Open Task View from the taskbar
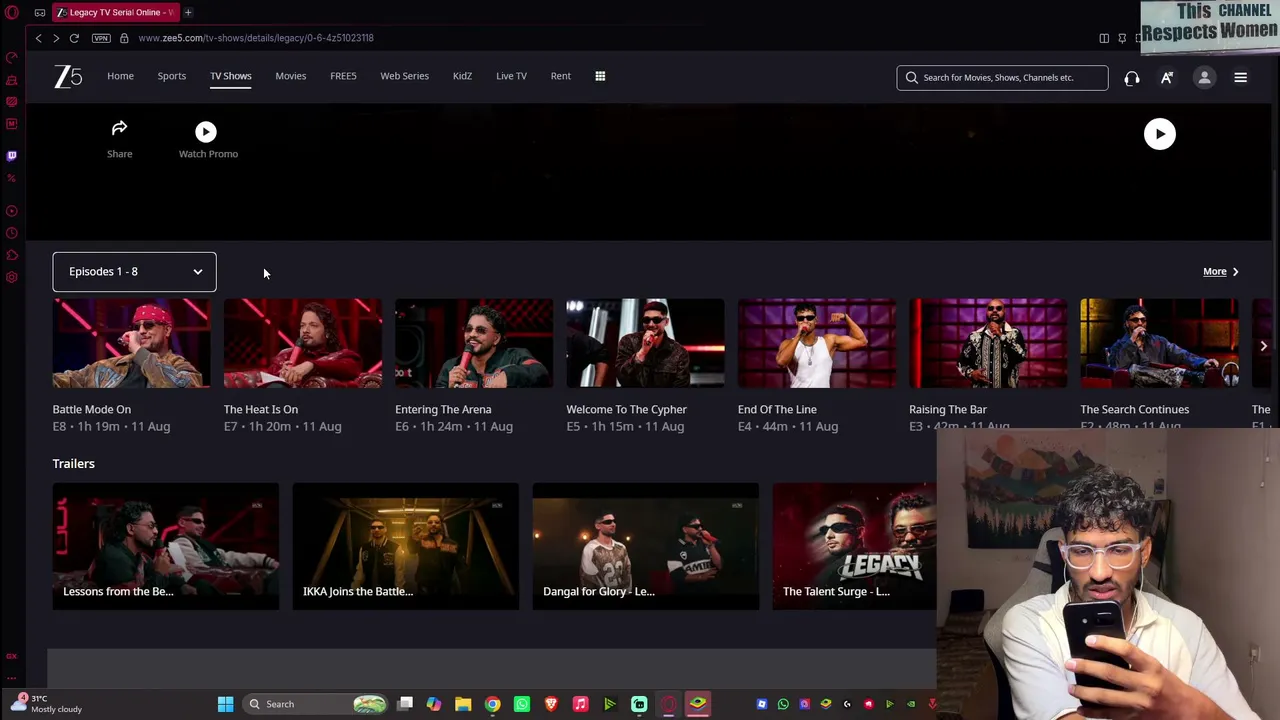Image resolution: width=1280 pixels, height=720 pixels. coord(405,704)
